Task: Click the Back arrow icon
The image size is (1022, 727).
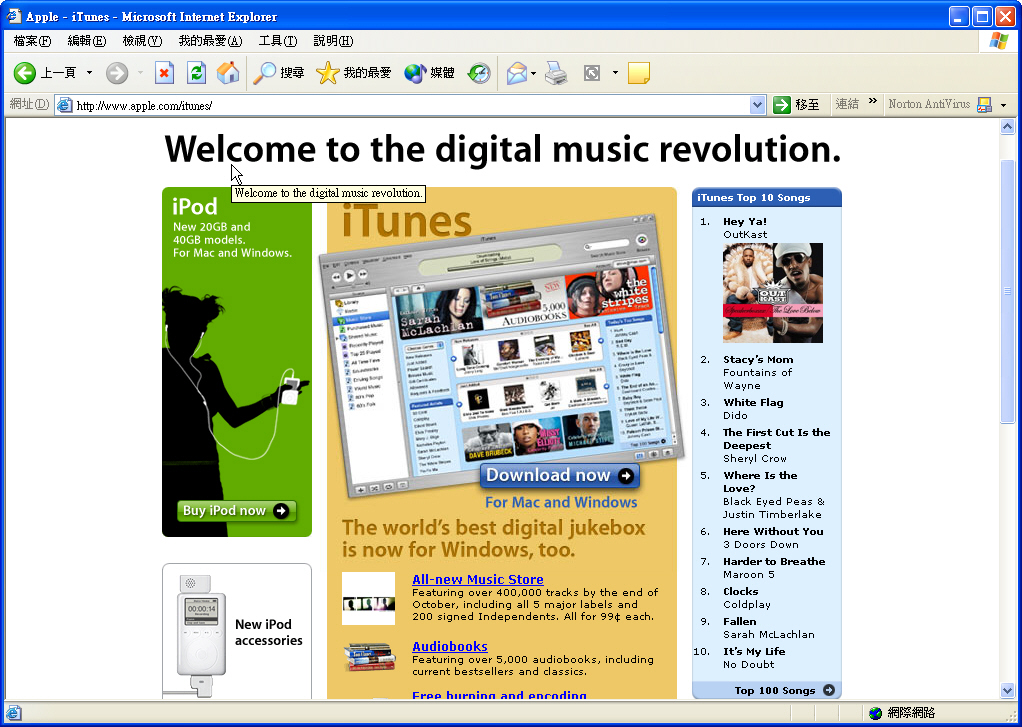Action: click(x=25, y=72)
